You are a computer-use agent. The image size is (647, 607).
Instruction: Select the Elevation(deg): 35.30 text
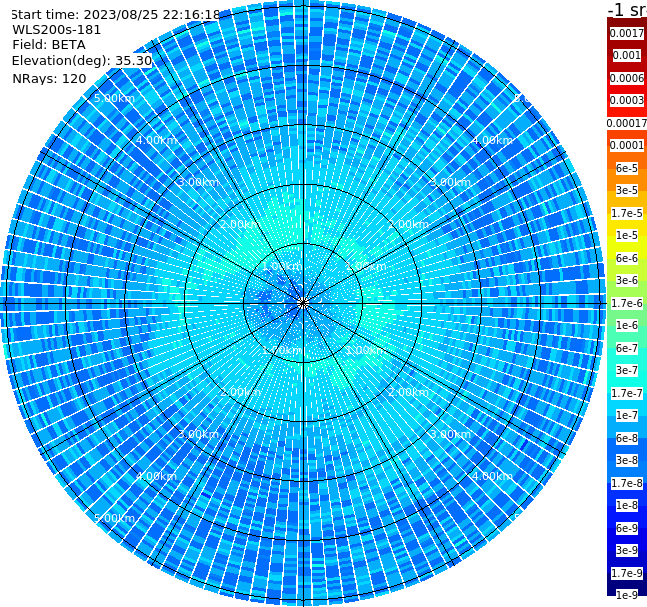[82, 61]
